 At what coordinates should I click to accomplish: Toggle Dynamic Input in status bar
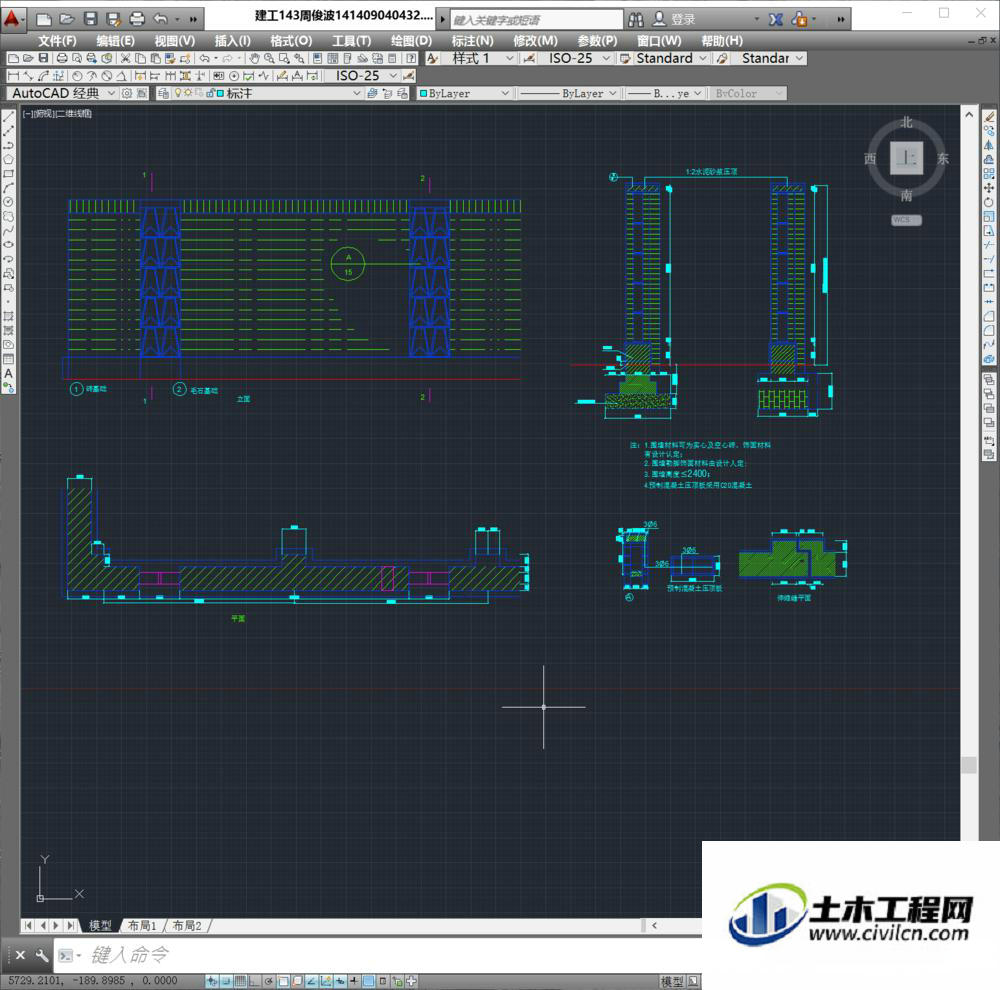coord(341,981)
